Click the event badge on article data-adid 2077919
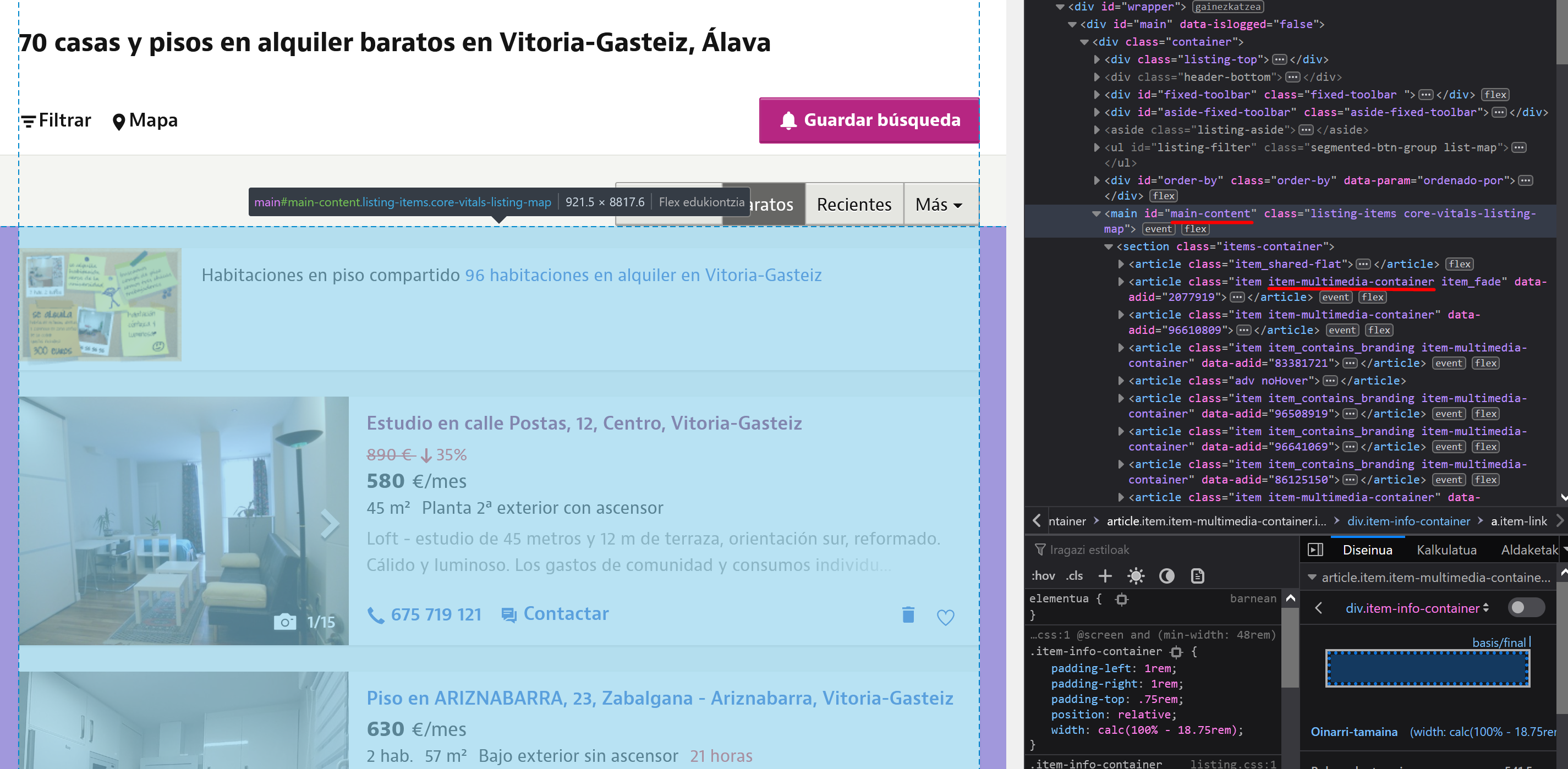The width and height of the screenshot is (1568, 769). point(1335,298)
